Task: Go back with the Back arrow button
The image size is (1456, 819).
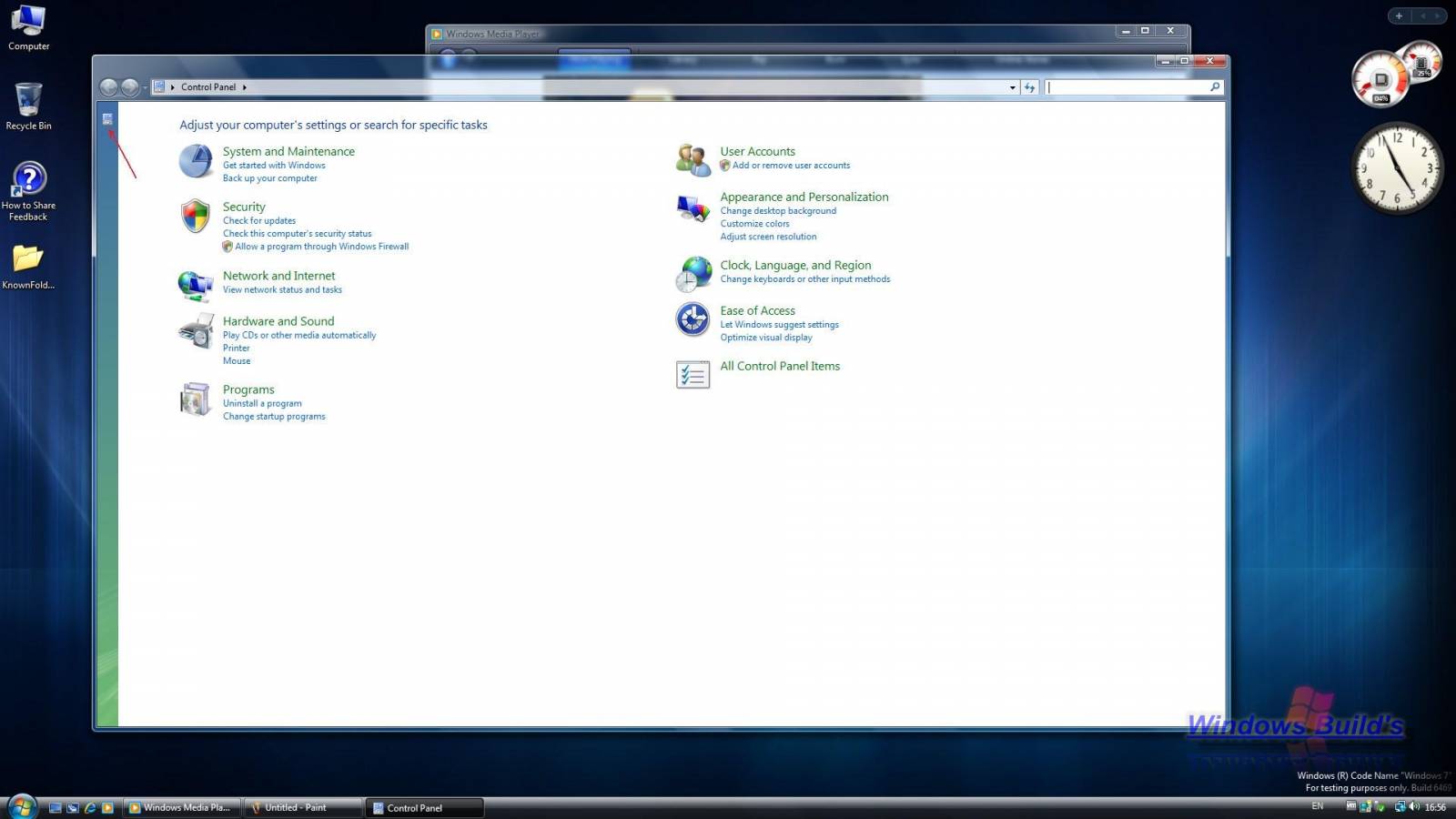Action: [109, 87]
